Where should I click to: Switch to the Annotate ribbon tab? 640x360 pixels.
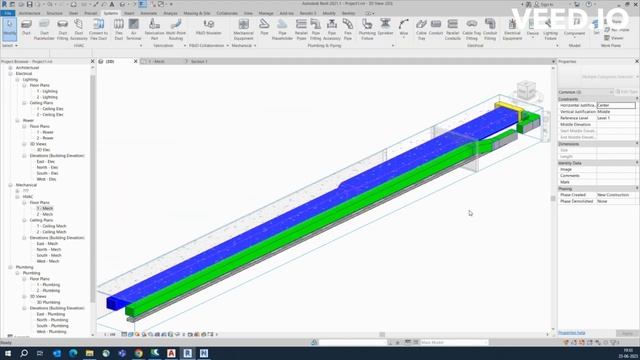pyautogui.click(x=149, y=13)
